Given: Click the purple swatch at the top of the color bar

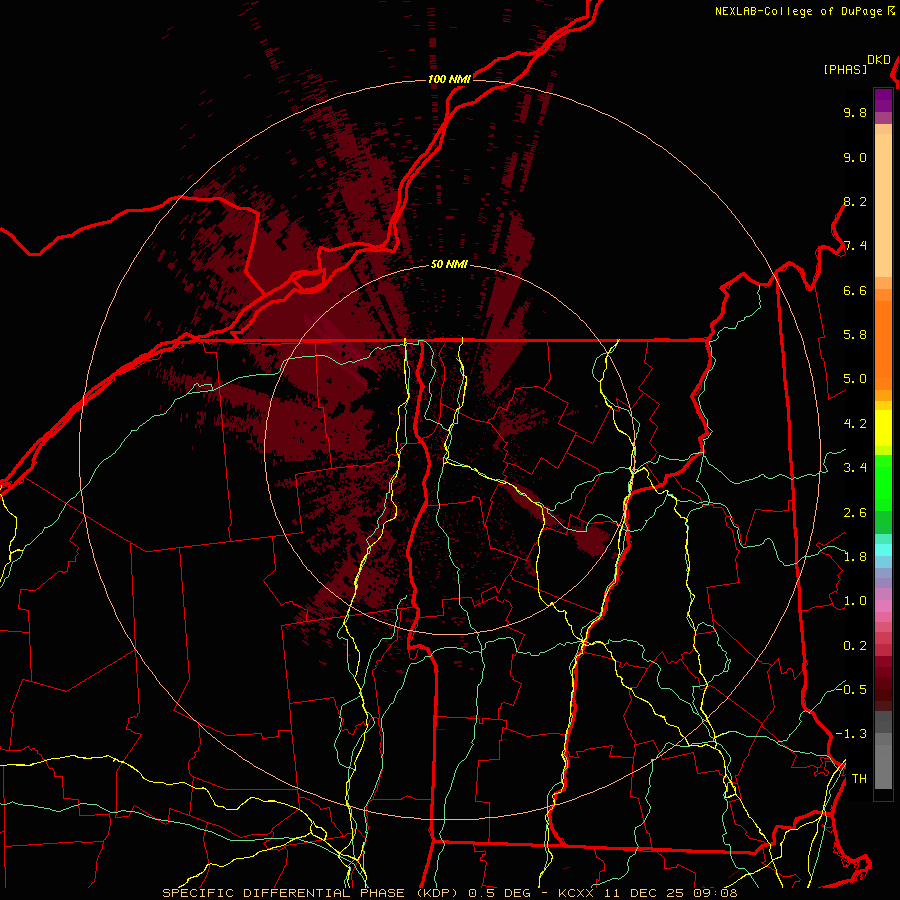Looking at the screenshot, I should (883, 100).
